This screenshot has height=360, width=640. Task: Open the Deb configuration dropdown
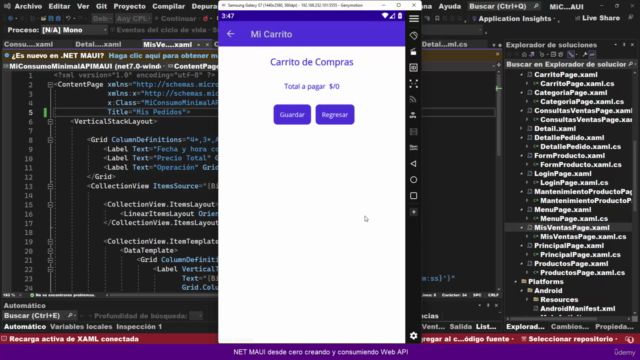(101, 19)
